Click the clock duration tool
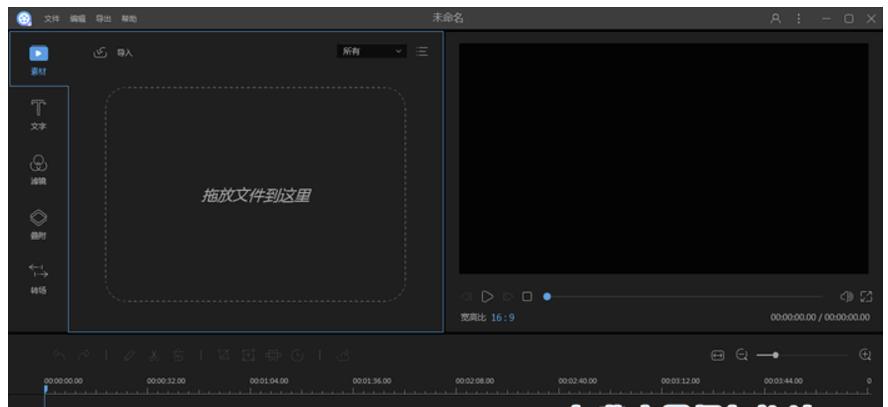This screenshot has height=407, width=888. [x=297, y=355]
